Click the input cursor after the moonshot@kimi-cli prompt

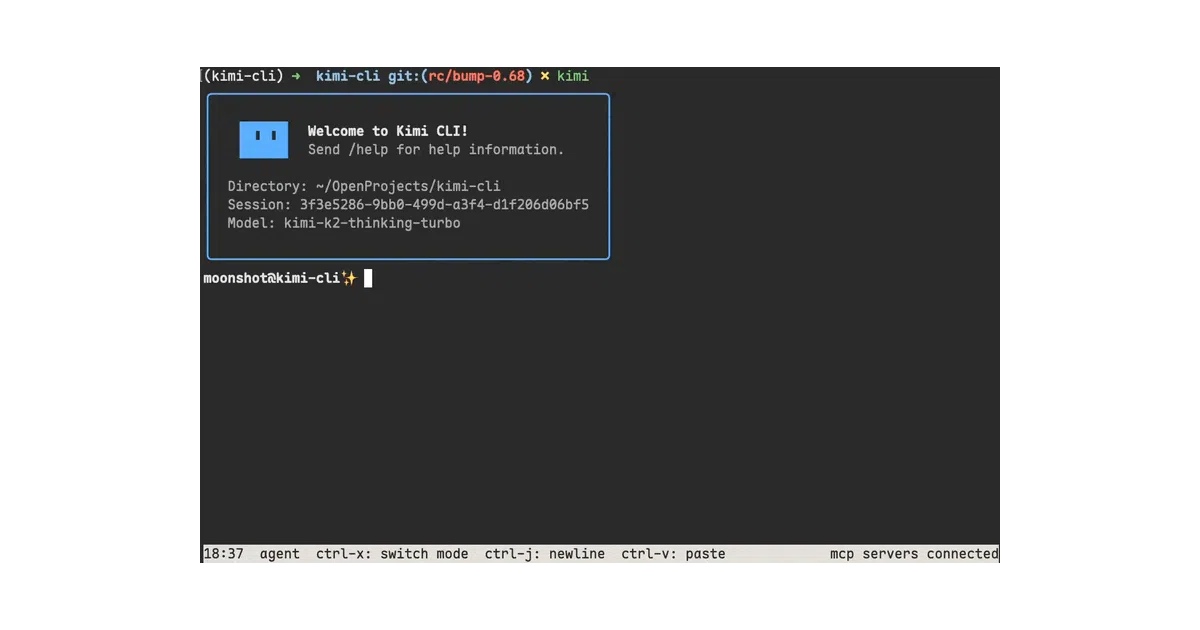point(368,278)
